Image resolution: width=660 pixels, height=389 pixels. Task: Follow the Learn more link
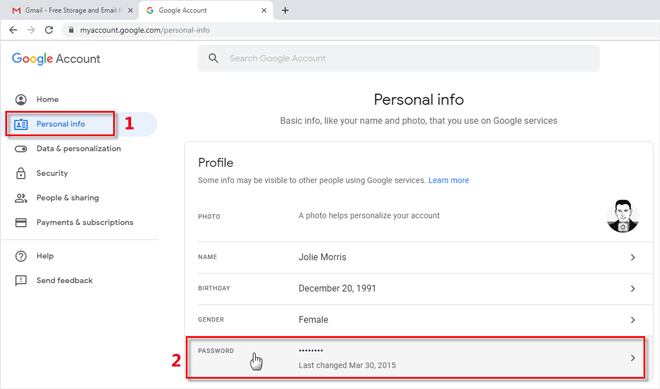448,180
